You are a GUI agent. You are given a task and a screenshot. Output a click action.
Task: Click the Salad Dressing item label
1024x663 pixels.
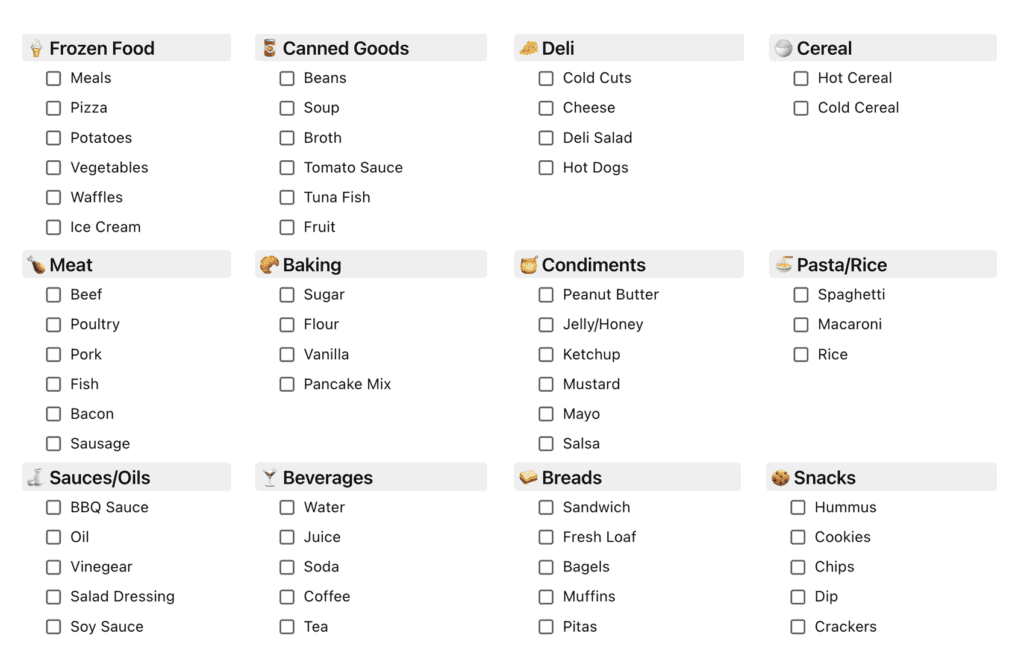(x=123, y=596)
